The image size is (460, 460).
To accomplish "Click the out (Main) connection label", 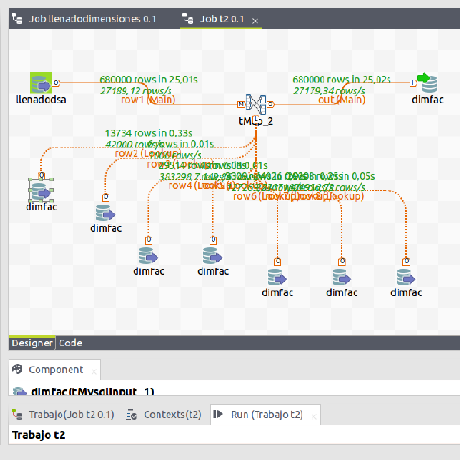I will [x=342, y=99].
